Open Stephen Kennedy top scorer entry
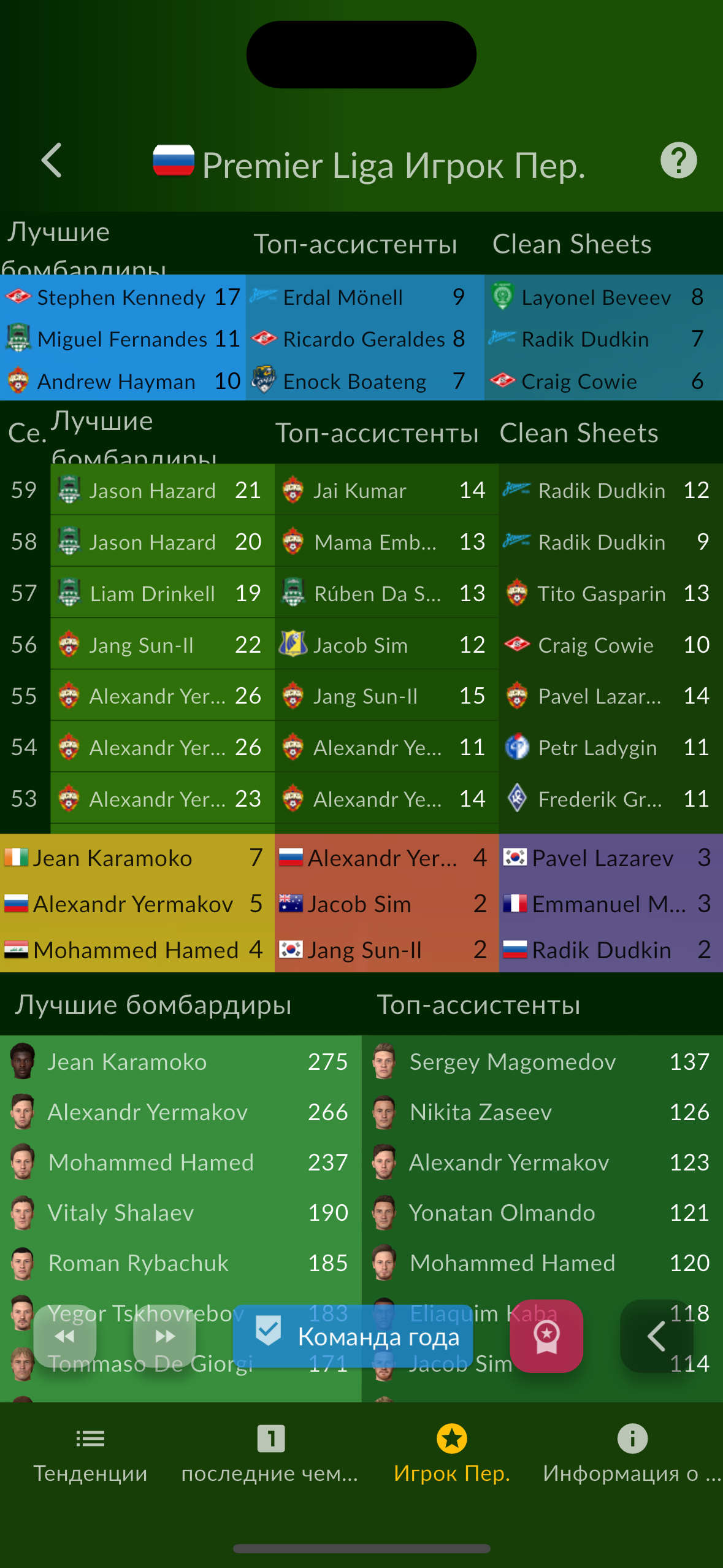The width and height of the screenshot is (723, 1568). pyautogui.click(x=123, y=297)
